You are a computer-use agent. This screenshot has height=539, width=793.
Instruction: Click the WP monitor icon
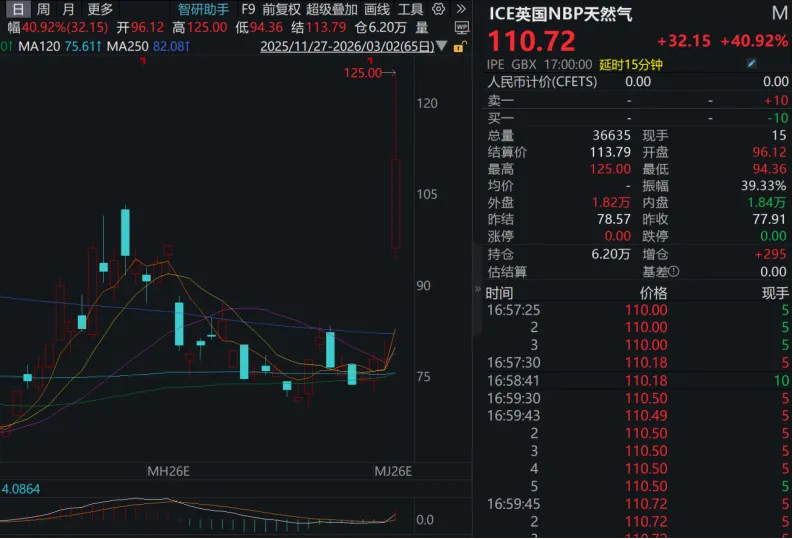[460, 27]
